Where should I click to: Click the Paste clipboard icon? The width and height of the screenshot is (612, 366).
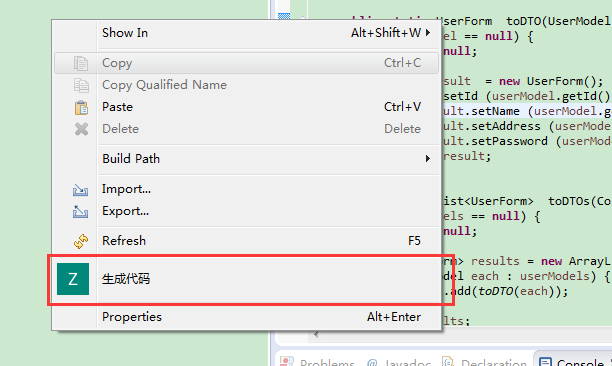click(x=81, y=107)
